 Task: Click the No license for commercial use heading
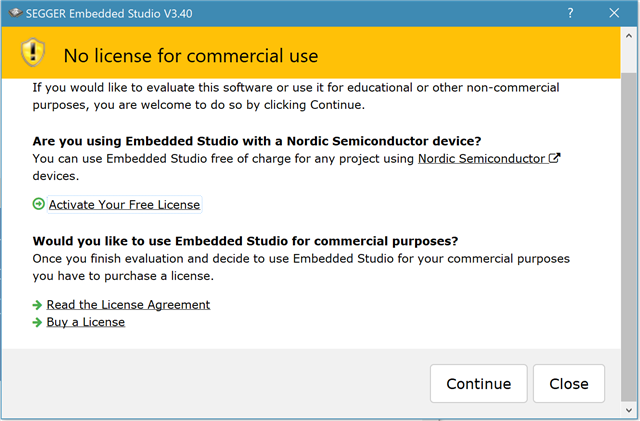point(191,56)
